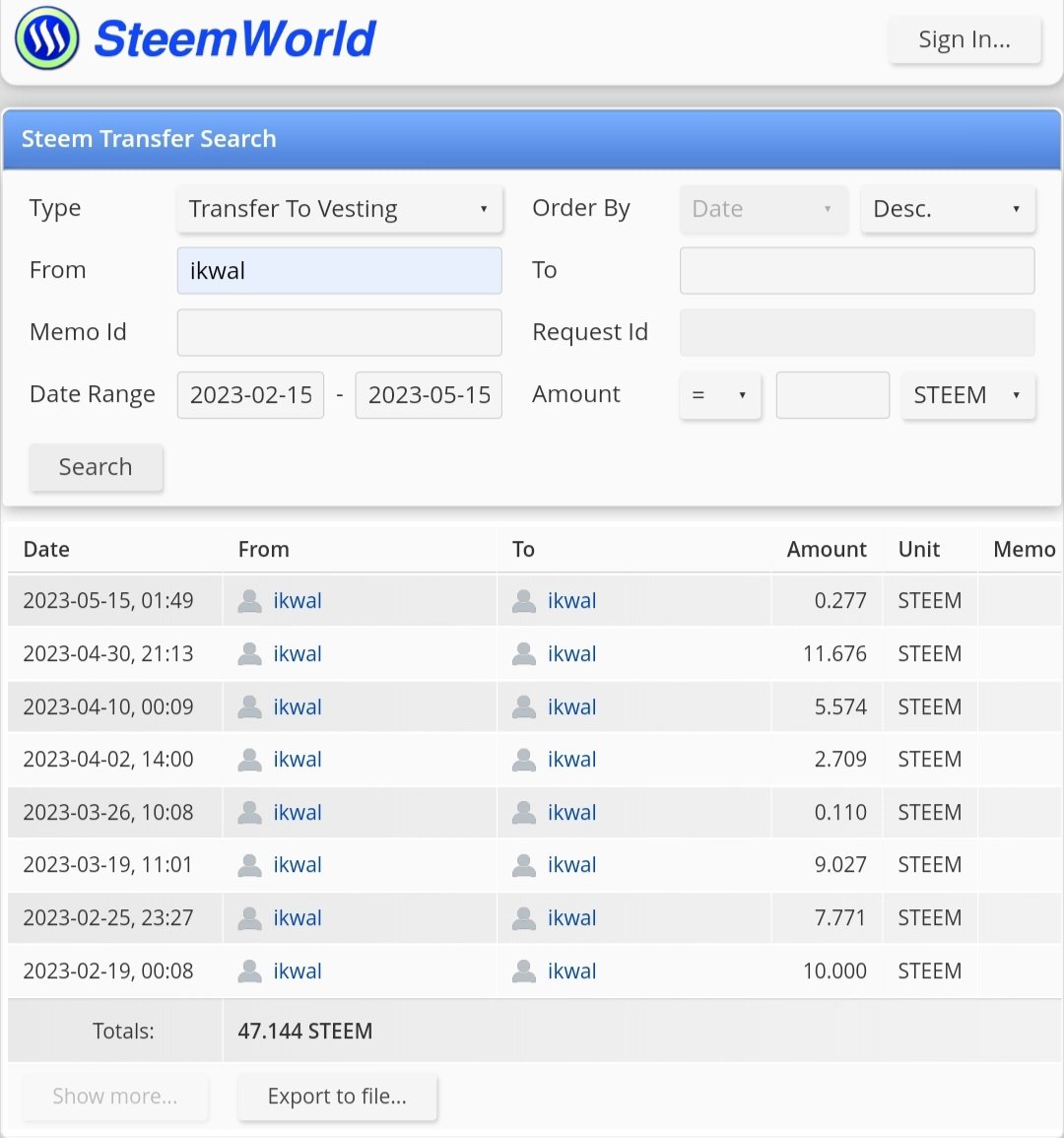Open ikwal recipient link in 2023-05-15 row

(572, 601)
